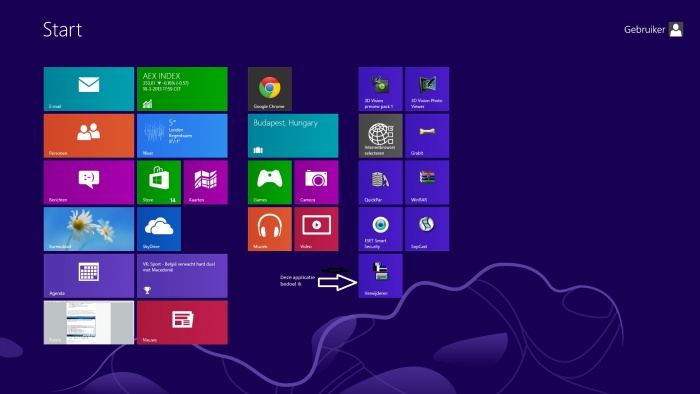This screenshot has width=700, height=394.
Task: Open the Personen tile
Action: pyautogui.click(x=89, y=136)
